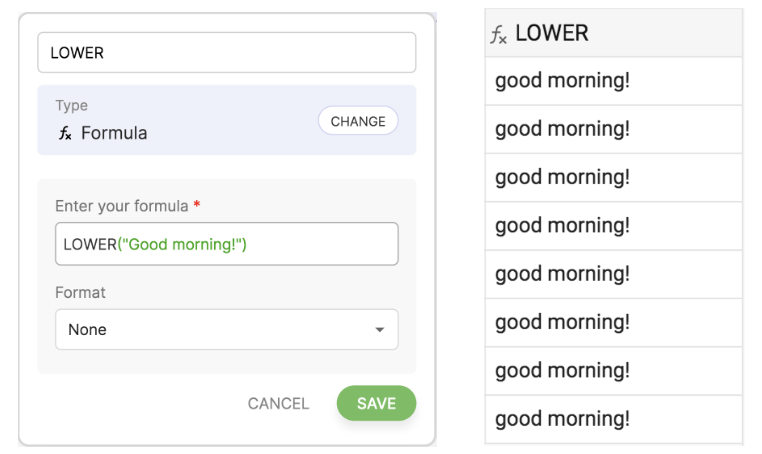Viewport: 762px width, 454px height.
Task: Select the LOWER column header
Action: [x=613, y=33]
